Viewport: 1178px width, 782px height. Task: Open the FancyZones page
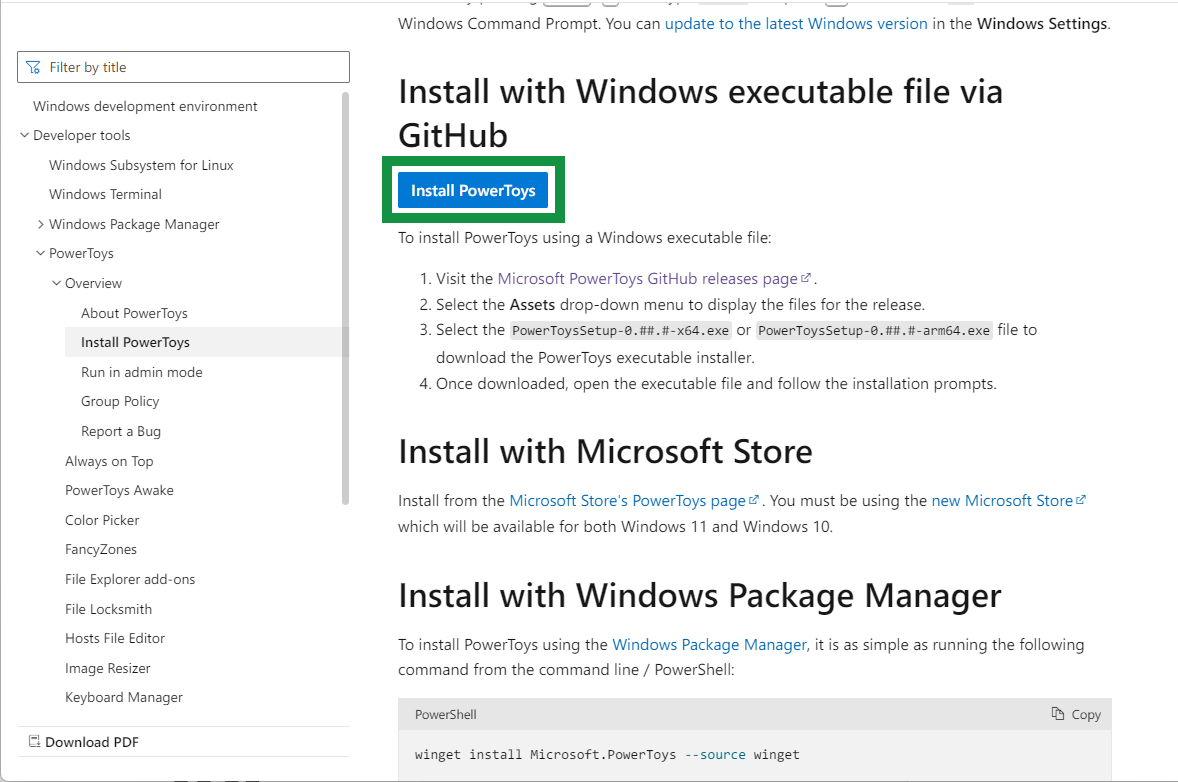click(101, 550)
